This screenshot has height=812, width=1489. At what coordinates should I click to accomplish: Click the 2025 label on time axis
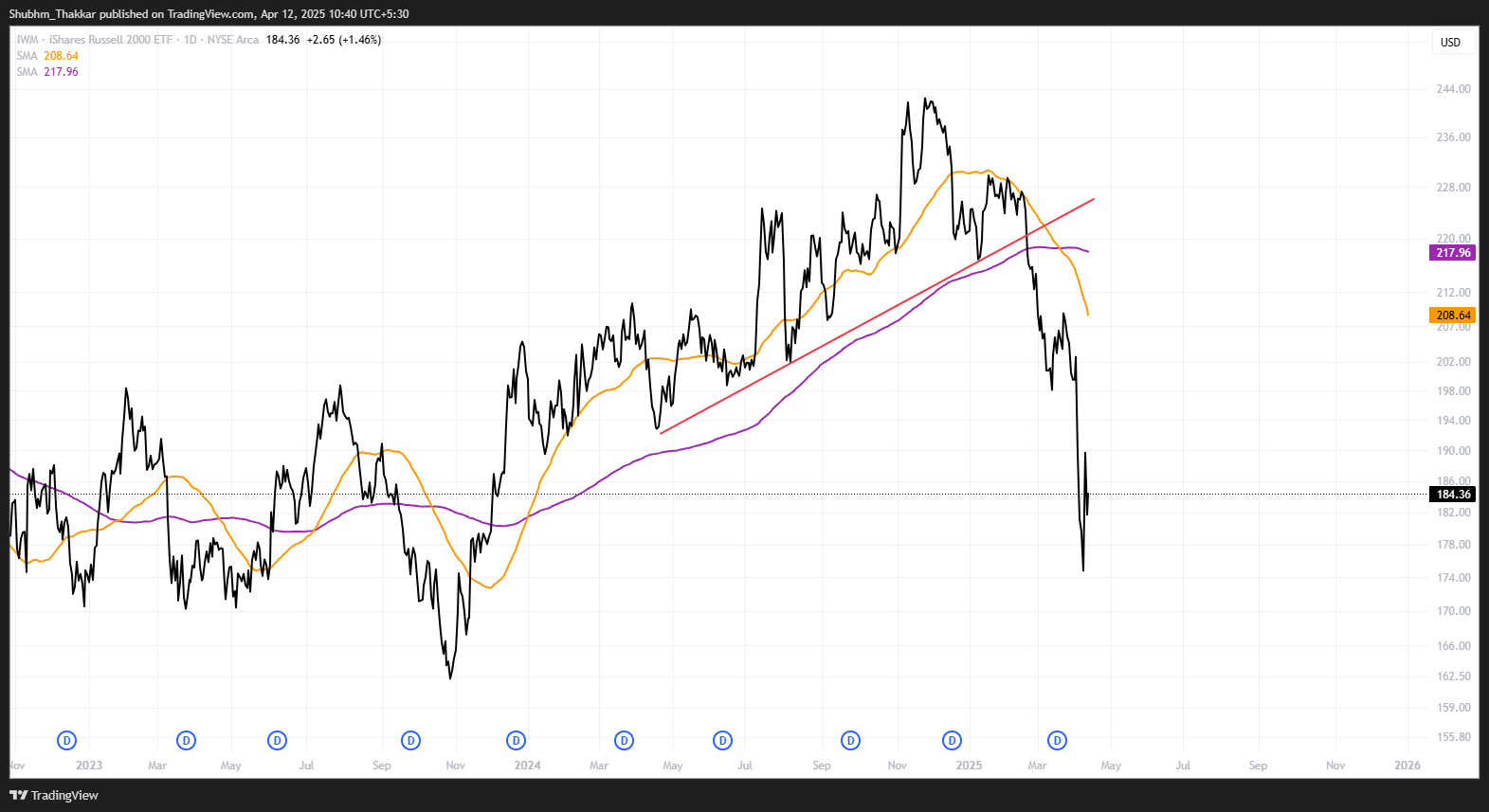[969, 766]
